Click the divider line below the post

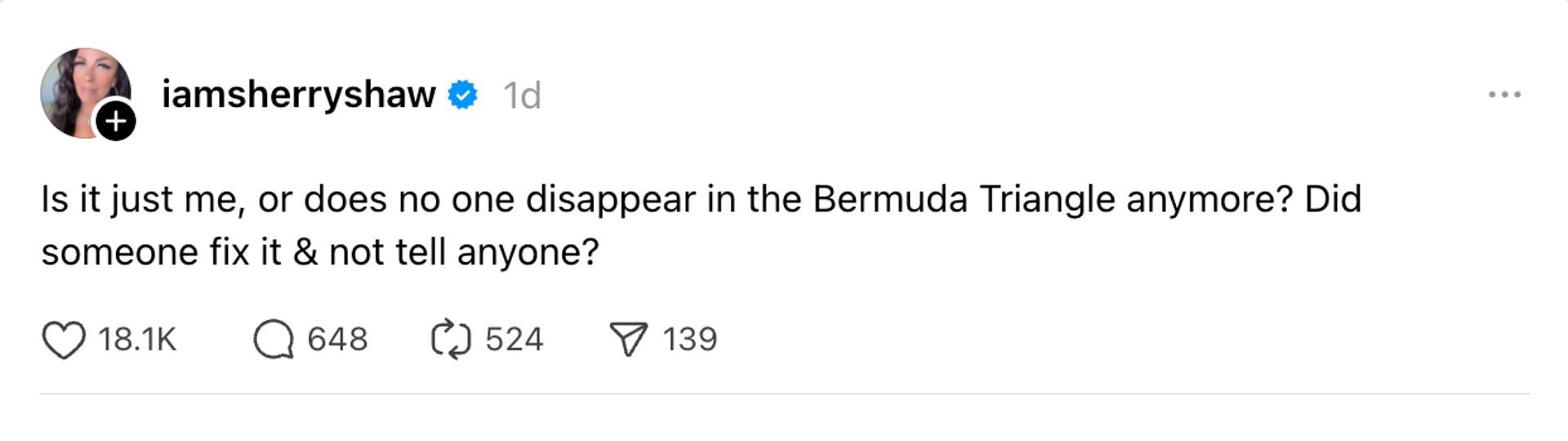784,394
